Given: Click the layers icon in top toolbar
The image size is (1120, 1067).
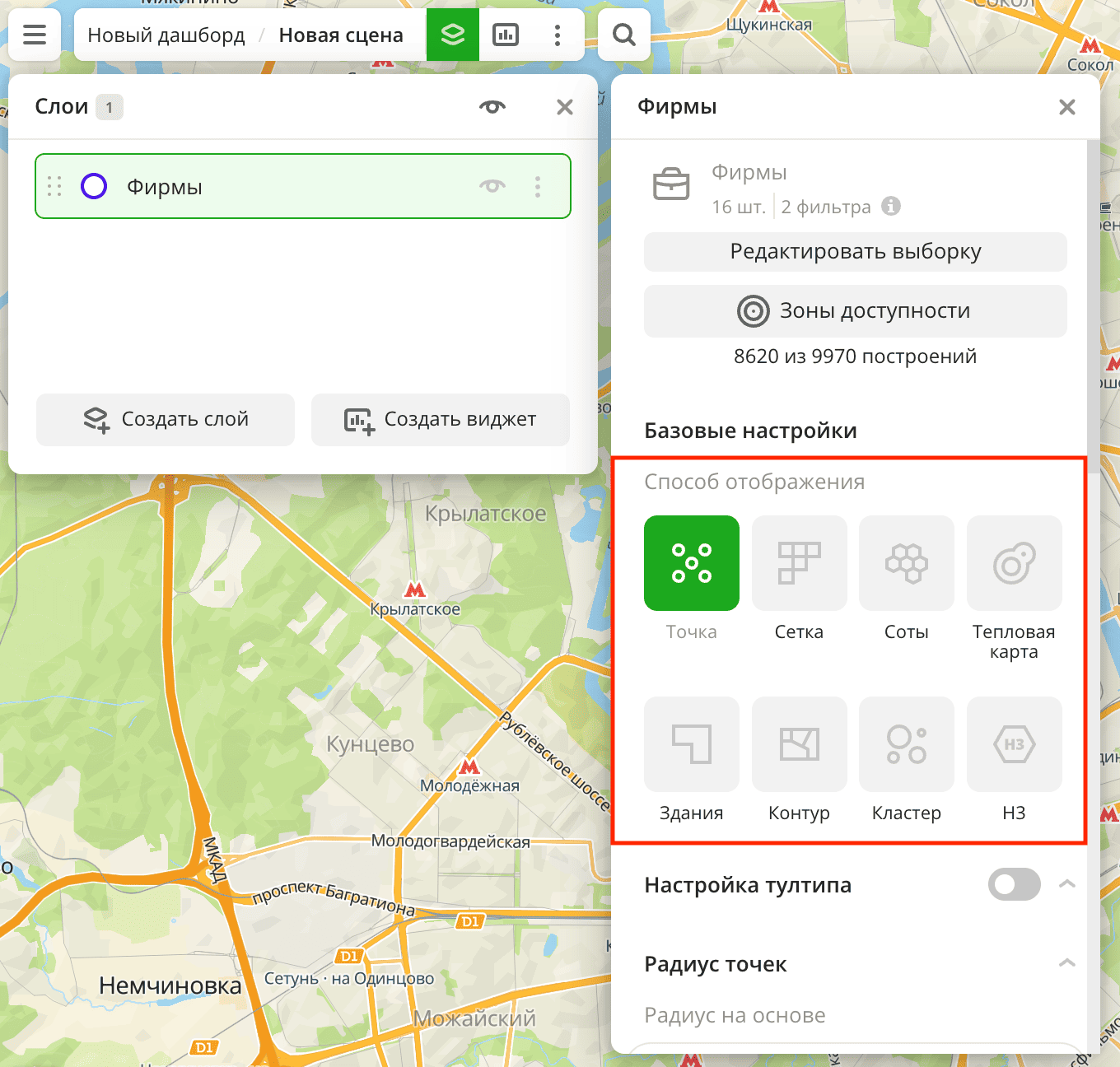Looking at the screenshot, I should (x=452, y=35).
